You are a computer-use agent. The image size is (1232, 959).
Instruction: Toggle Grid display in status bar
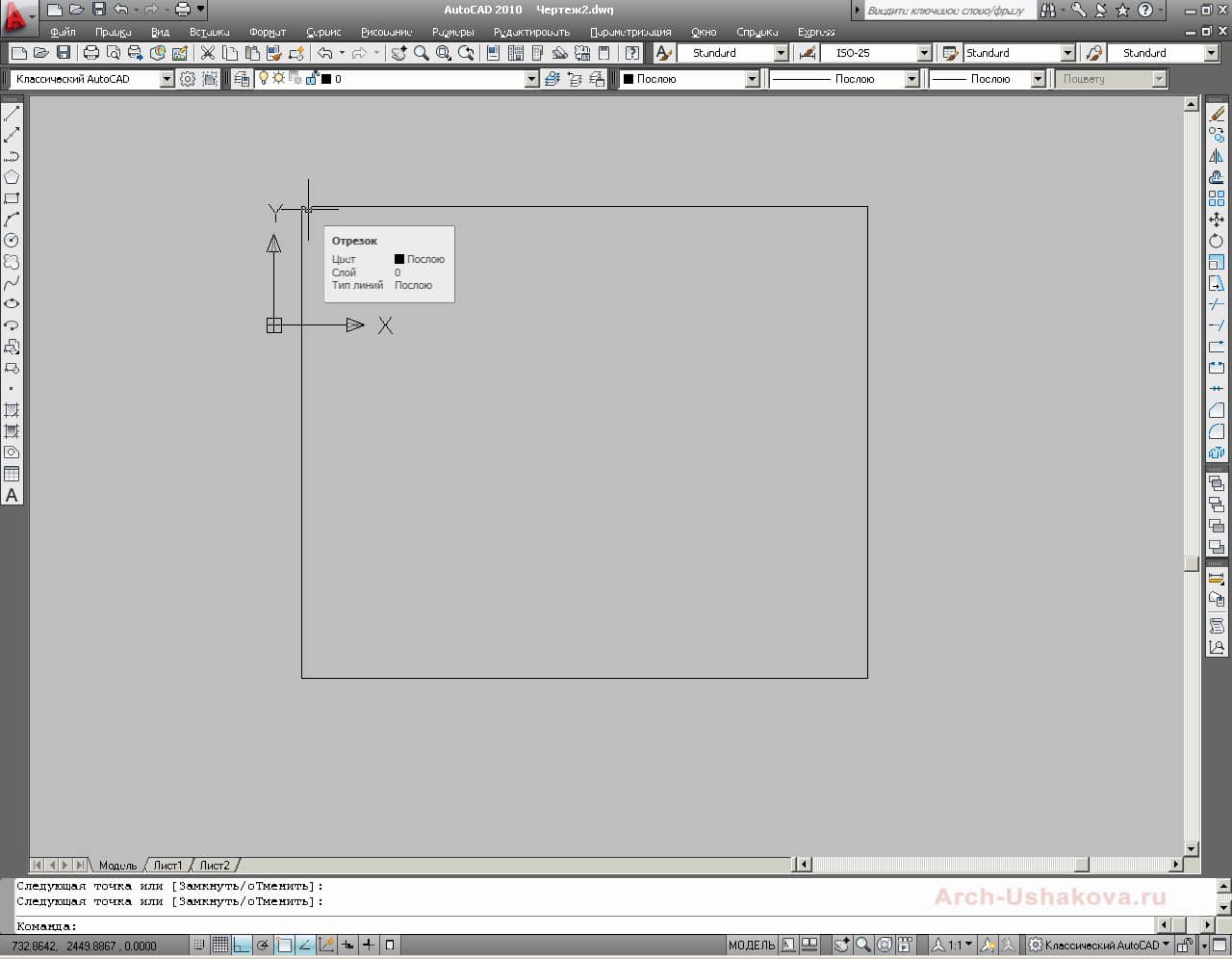pos(220,945)
